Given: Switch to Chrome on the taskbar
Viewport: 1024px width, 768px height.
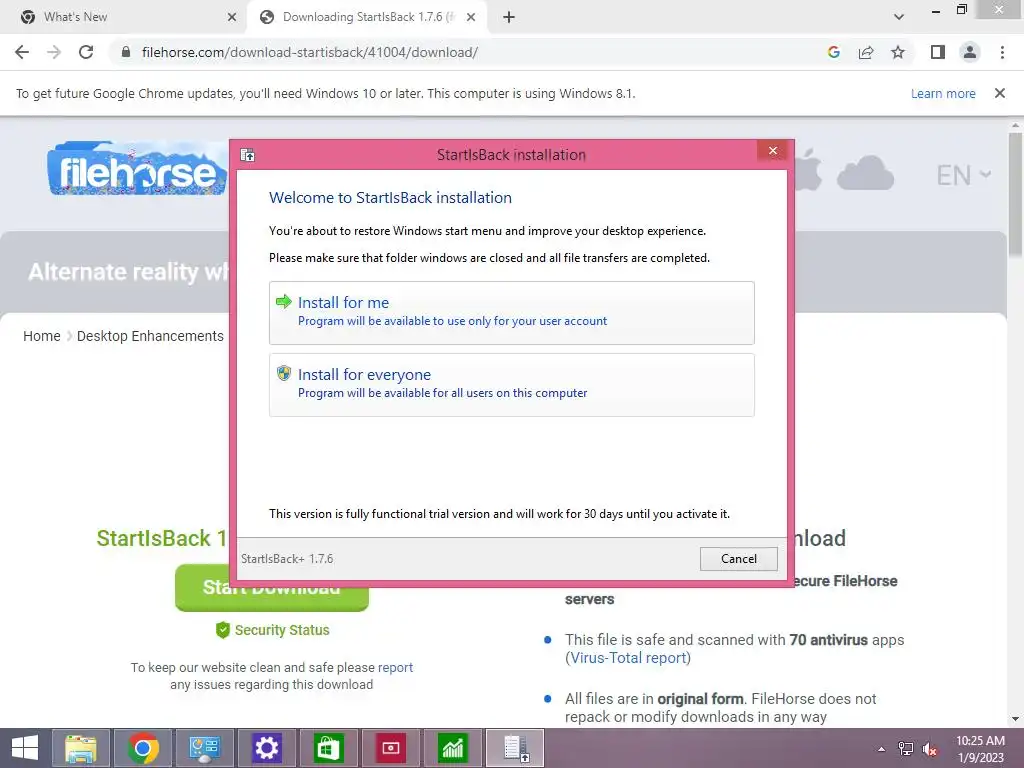Looking at the screenshot, I should tap(143, 748).
